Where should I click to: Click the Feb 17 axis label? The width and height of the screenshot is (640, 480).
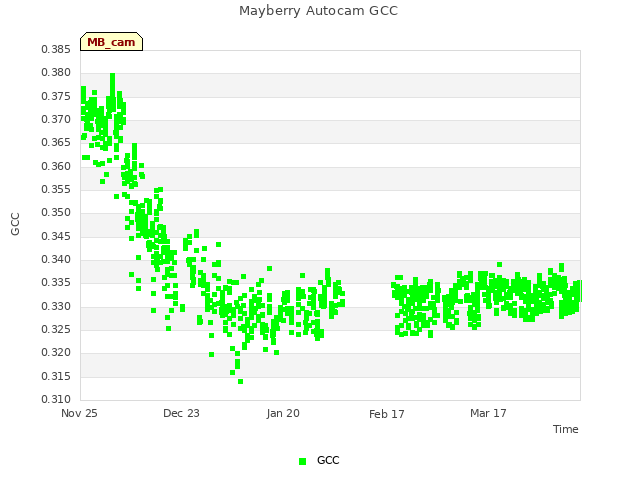pos(387,414)
